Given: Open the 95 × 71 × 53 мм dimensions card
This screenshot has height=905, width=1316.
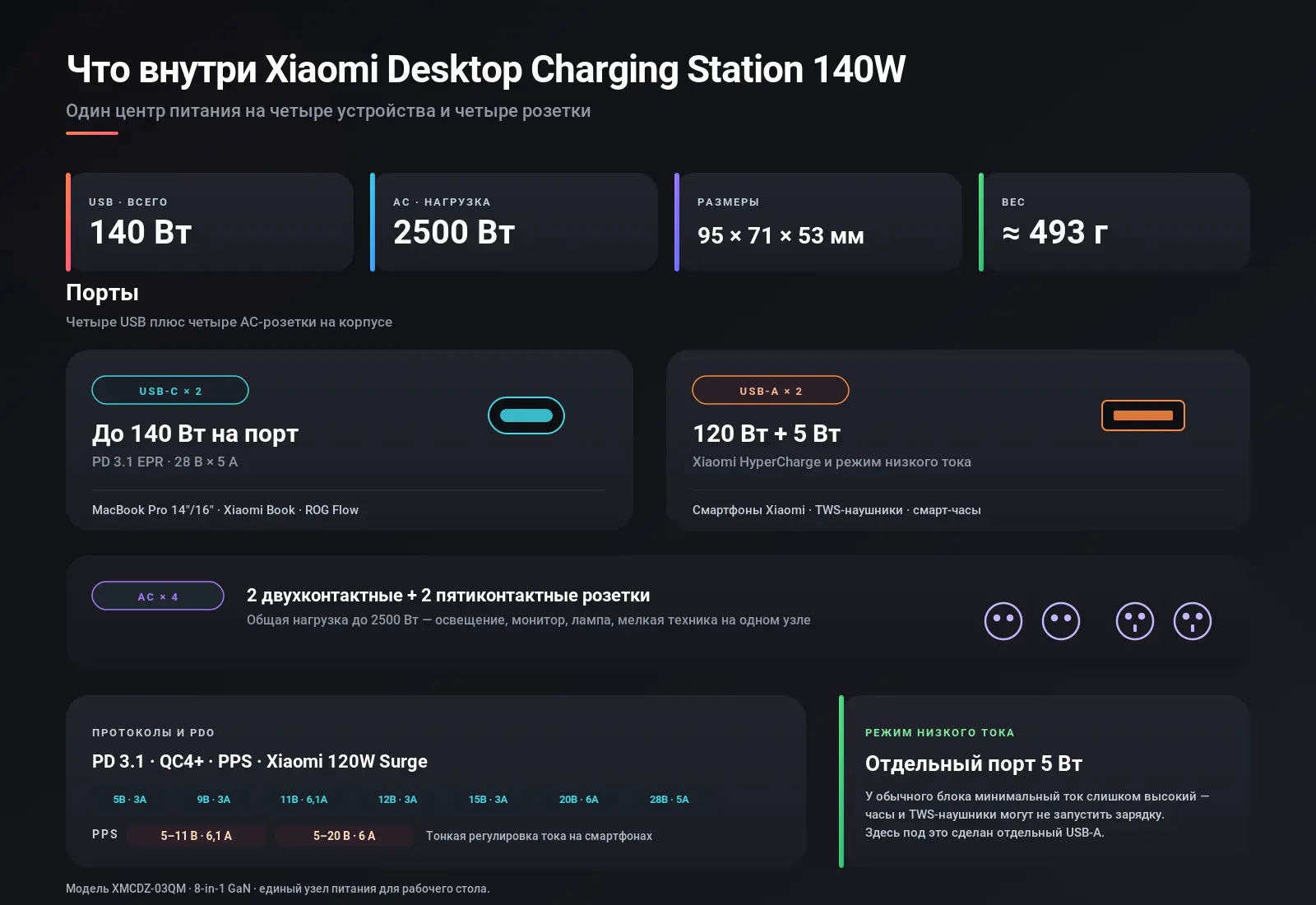Looking at the screenshot, I should pos(818,222).
